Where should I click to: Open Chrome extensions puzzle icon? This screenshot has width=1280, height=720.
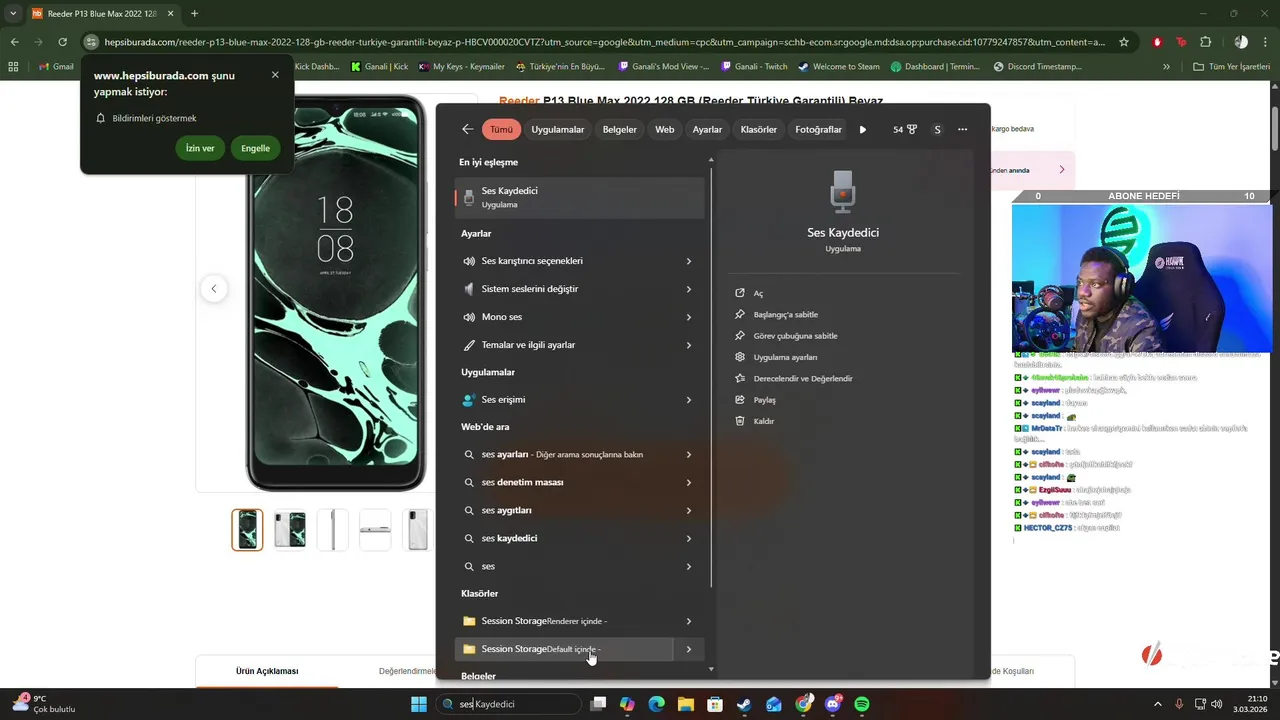tap(1205, 42)
